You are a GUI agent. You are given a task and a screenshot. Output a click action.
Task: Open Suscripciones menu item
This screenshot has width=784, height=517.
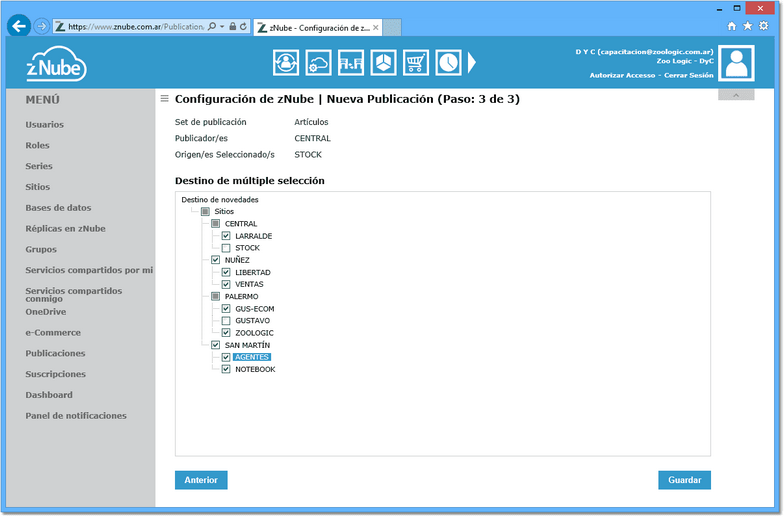pos(56,374)
